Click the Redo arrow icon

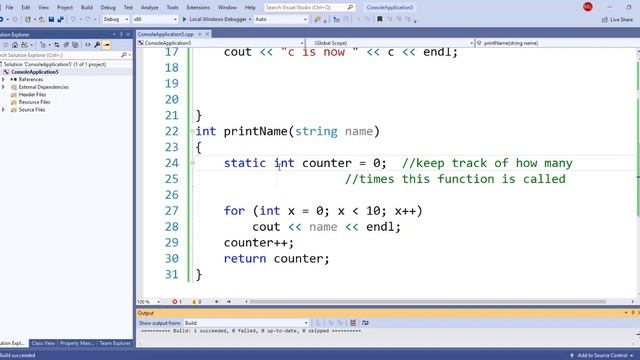pos(88,19)
